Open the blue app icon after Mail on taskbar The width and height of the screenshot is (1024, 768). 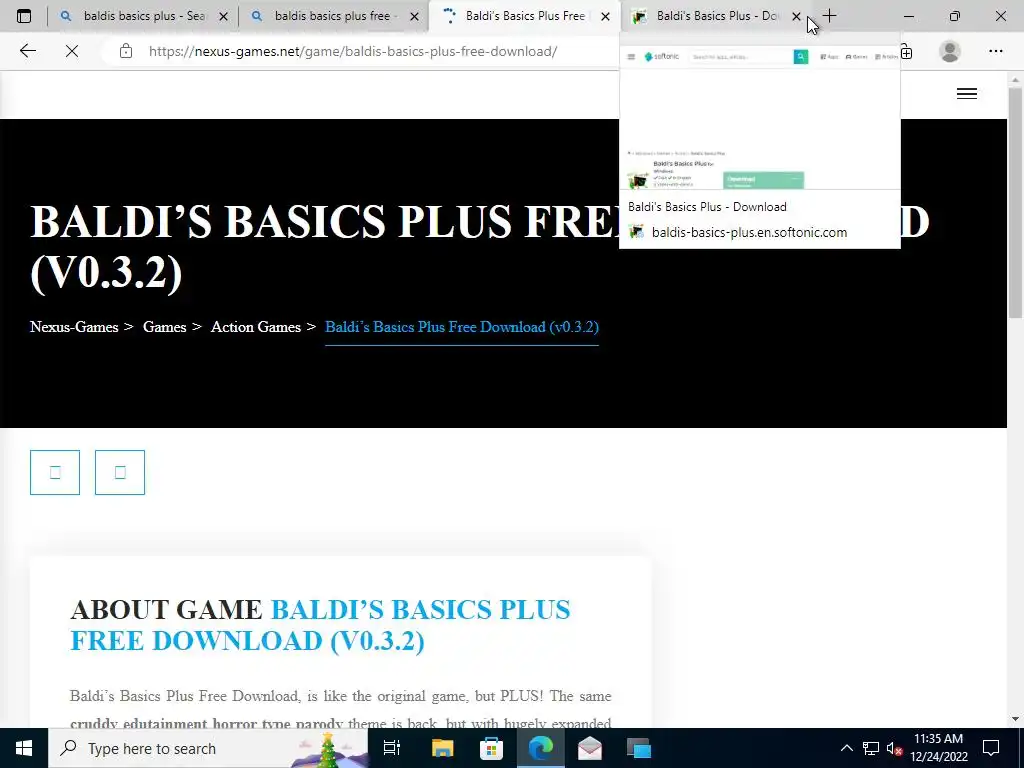(x=639, y=748)
